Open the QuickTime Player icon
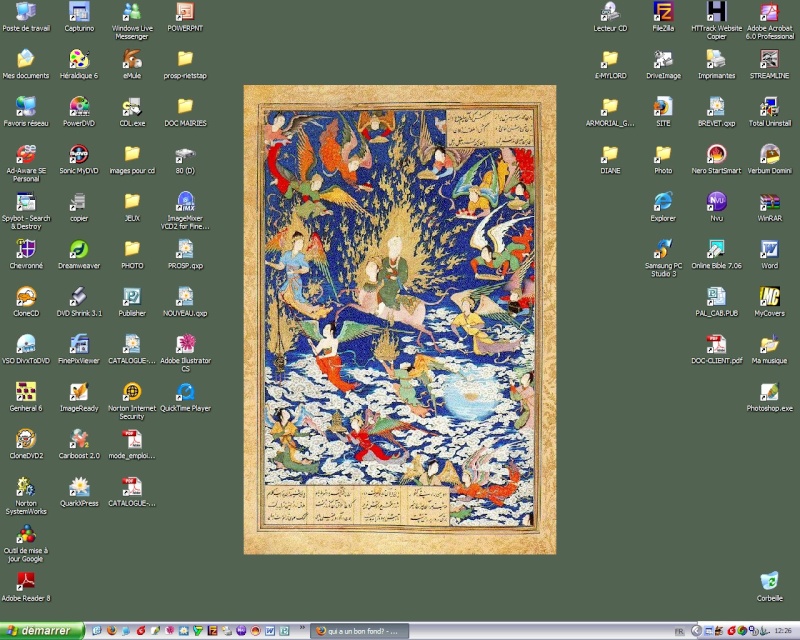The image size is (800, 640). (x=185, y=396)
